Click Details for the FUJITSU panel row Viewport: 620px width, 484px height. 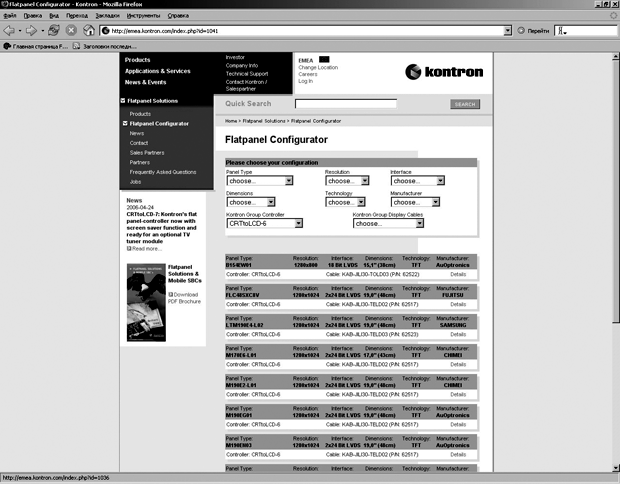458,304
